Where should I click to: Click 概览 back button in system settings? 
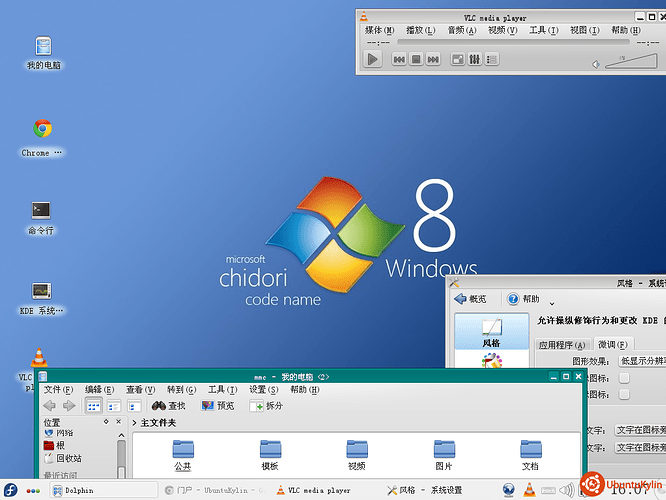(x=470, y=299)
